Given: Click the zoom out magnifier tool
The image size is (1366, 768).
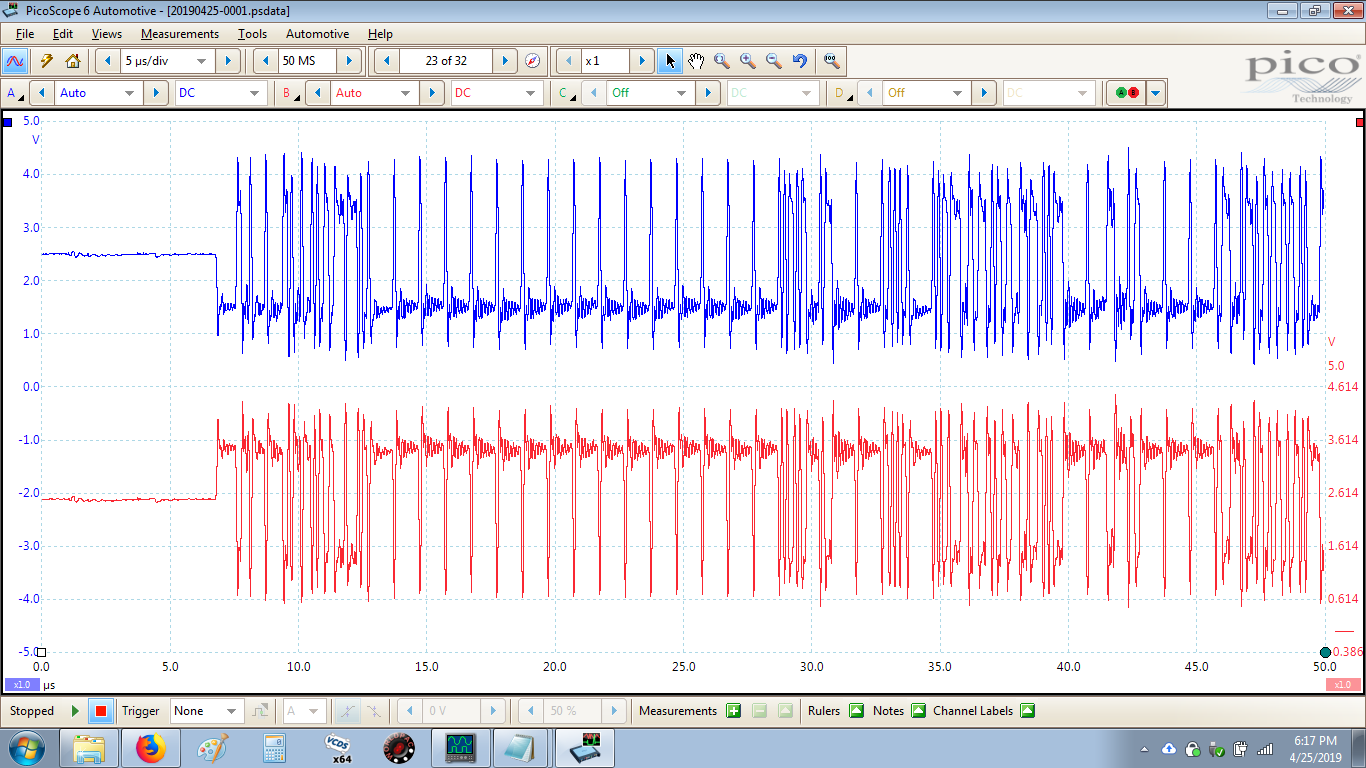Looking at the screenshot, I should (x=773, y=61).
